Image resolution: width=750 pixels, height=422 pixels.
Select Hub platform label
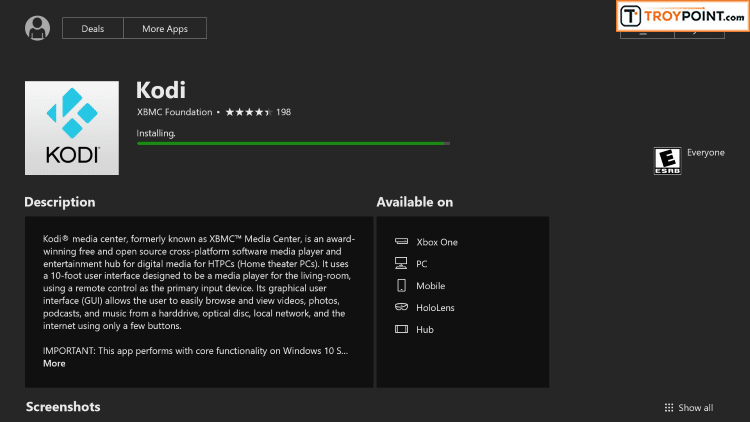(x=425, y=330)
